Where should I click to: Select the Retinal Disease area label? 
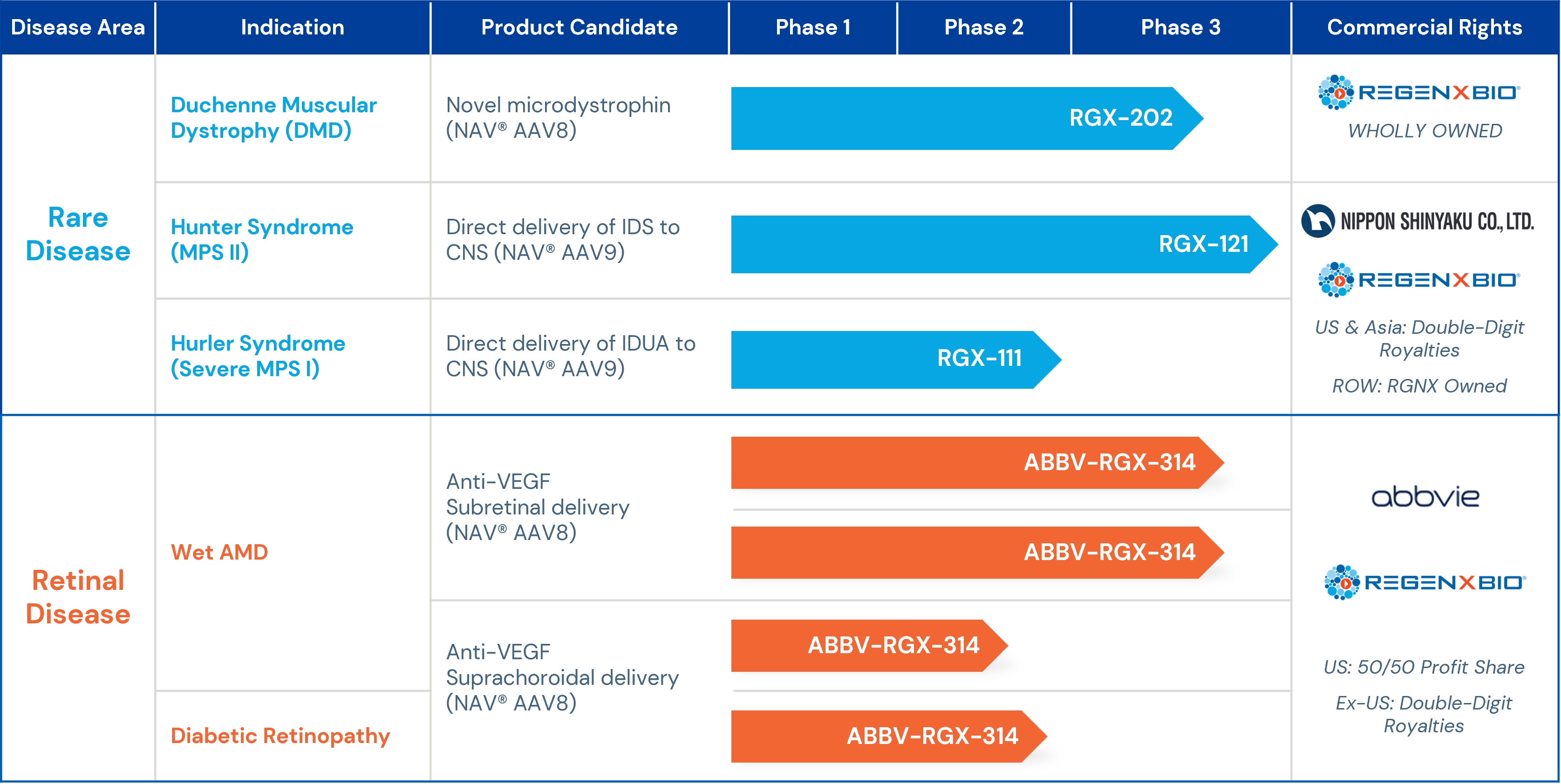78,597
